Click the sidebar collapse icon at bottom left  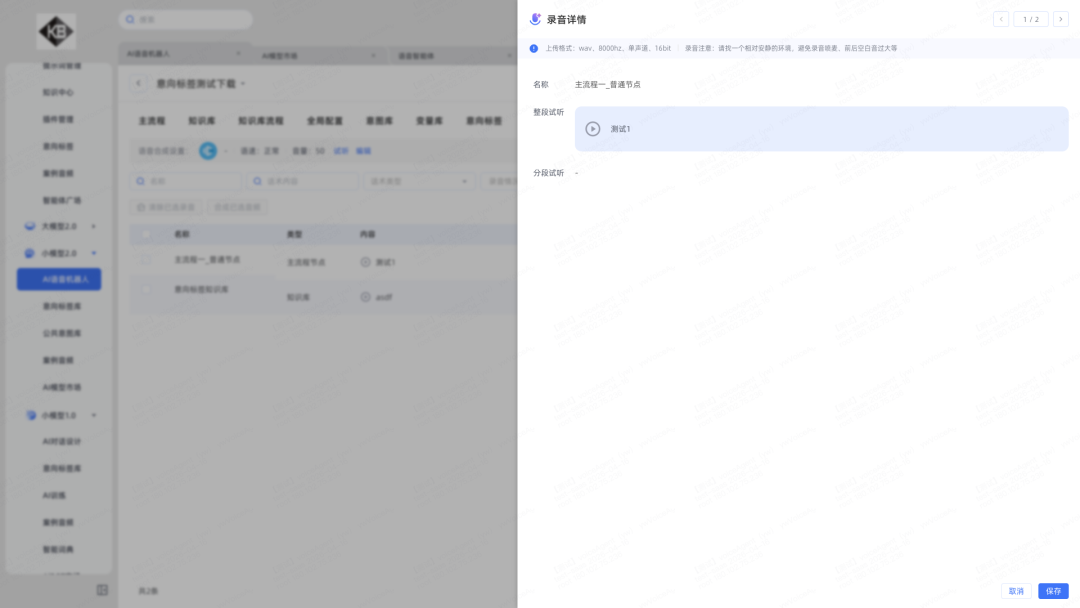click(x=102, y=590)
